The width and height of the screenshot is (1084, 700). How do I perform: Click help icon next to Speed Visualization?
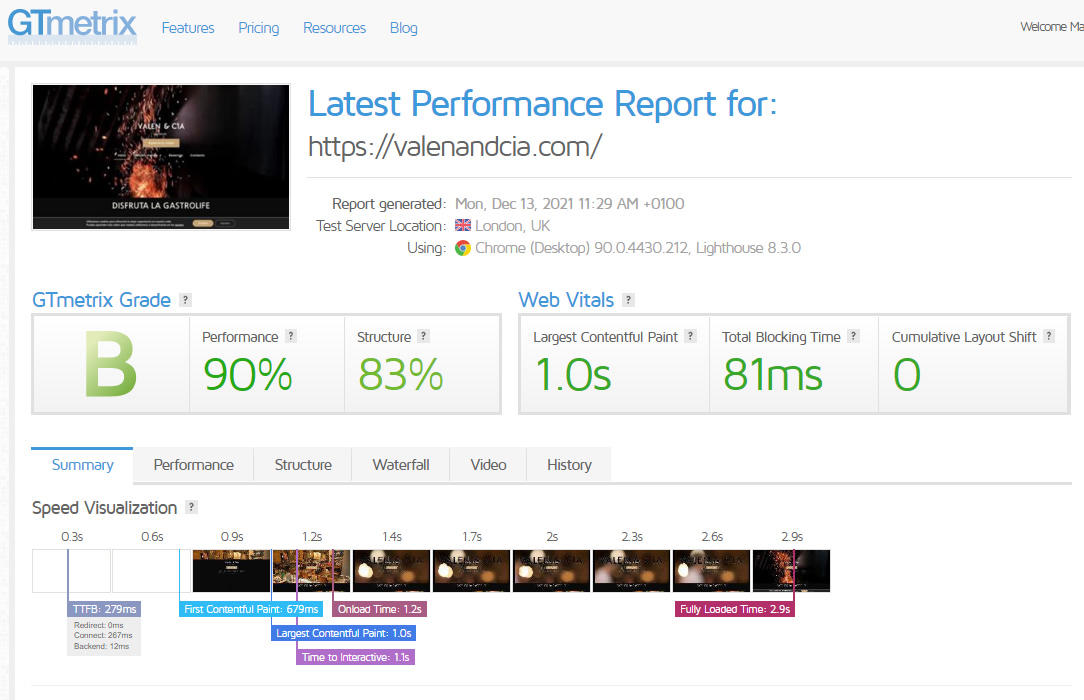(191, 507)
